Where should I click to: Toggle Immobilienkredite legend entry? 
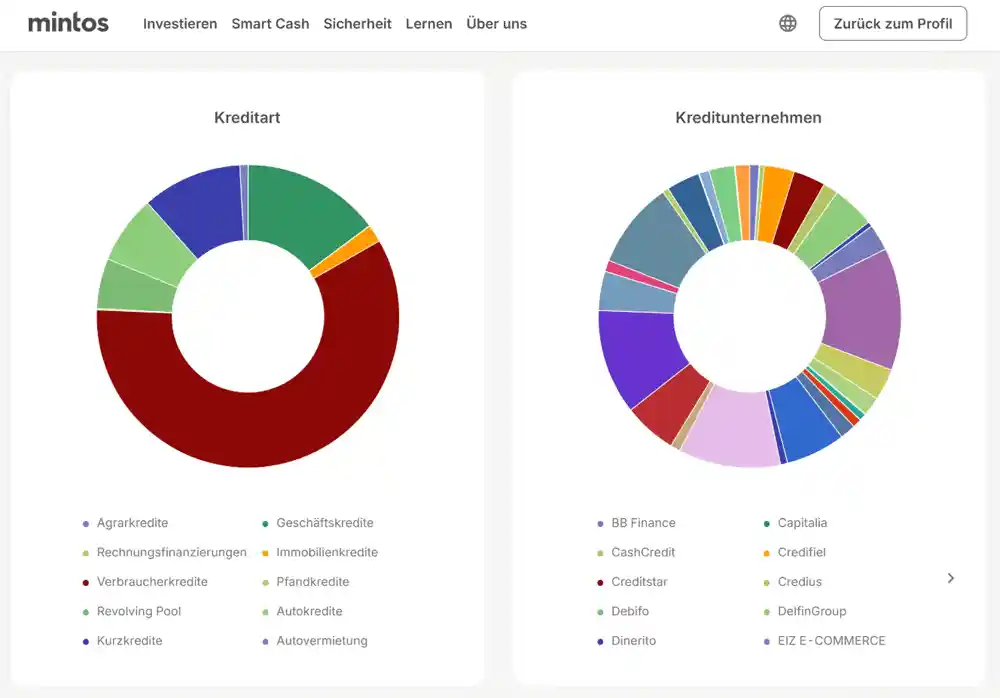click(x=320, y=553)
